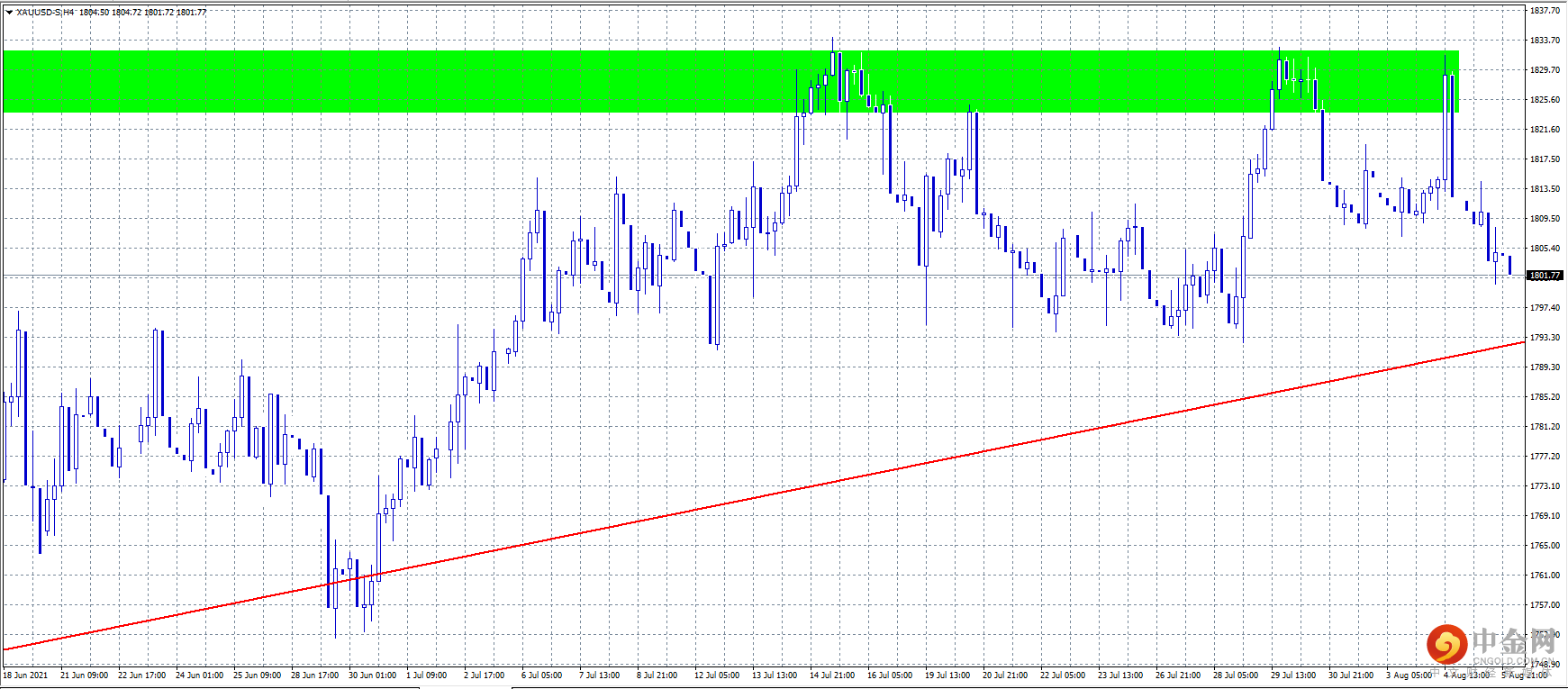Viewport: 1568px width, 689px height.
Task: Click the 8 Jul 21:00 time label
Action: [x=657, y=675]
